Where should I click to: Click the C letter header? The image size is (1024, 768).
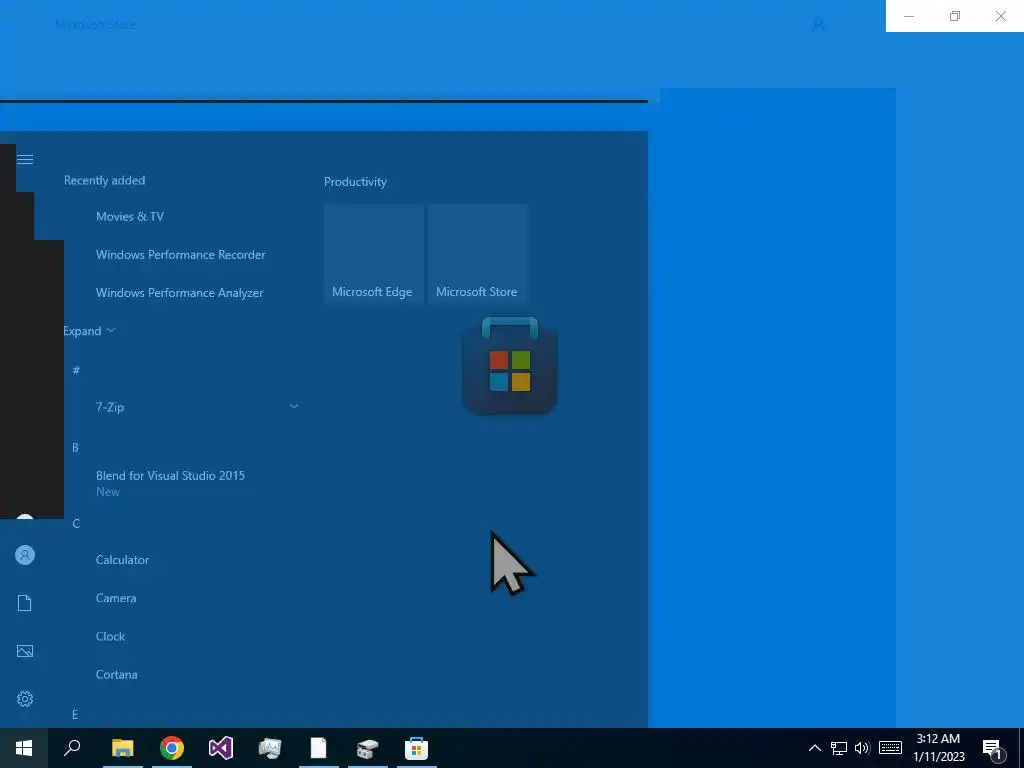coord(76,524)
